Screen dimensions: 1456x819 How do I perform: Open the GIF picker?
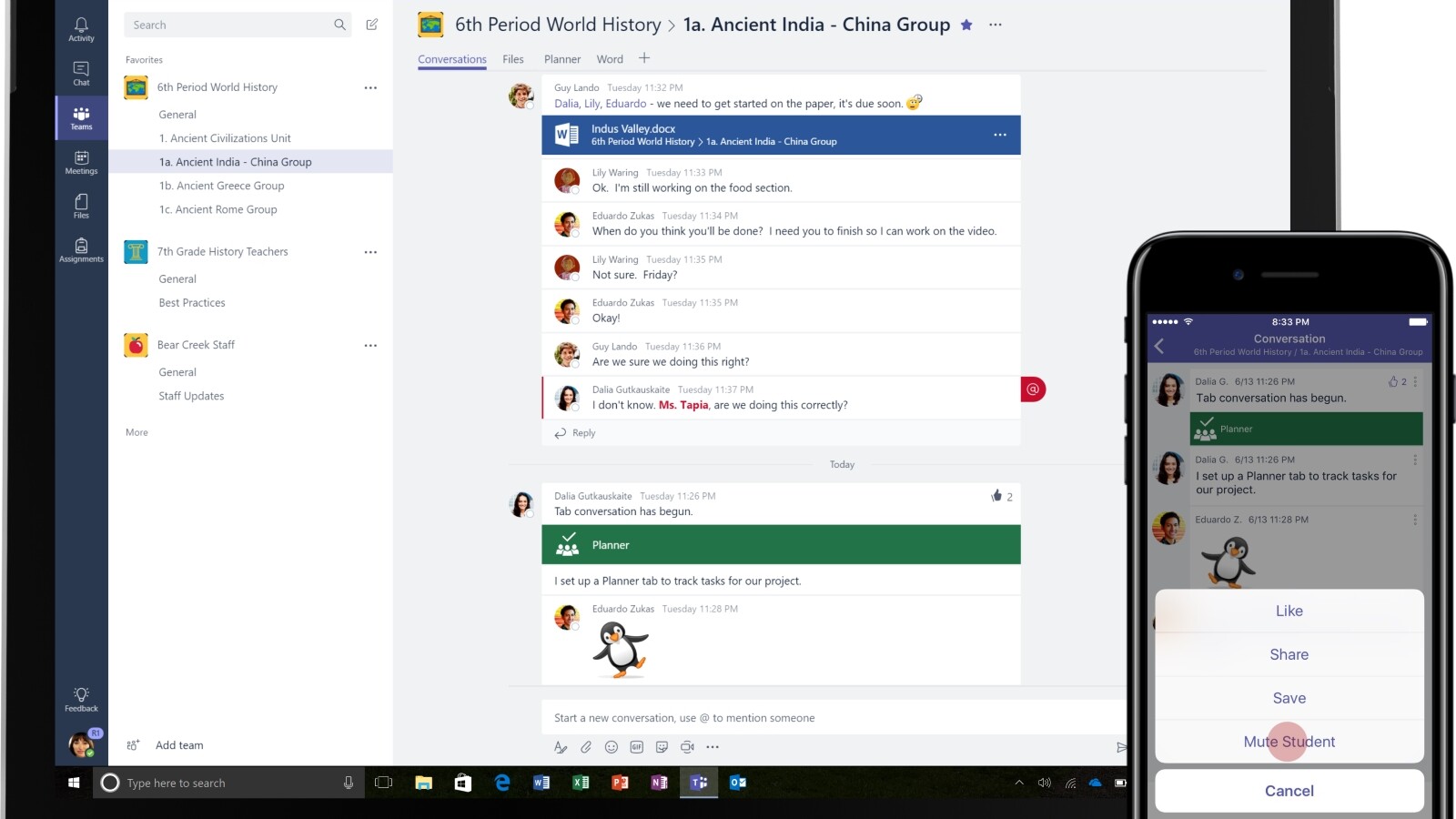click(637, 747)
